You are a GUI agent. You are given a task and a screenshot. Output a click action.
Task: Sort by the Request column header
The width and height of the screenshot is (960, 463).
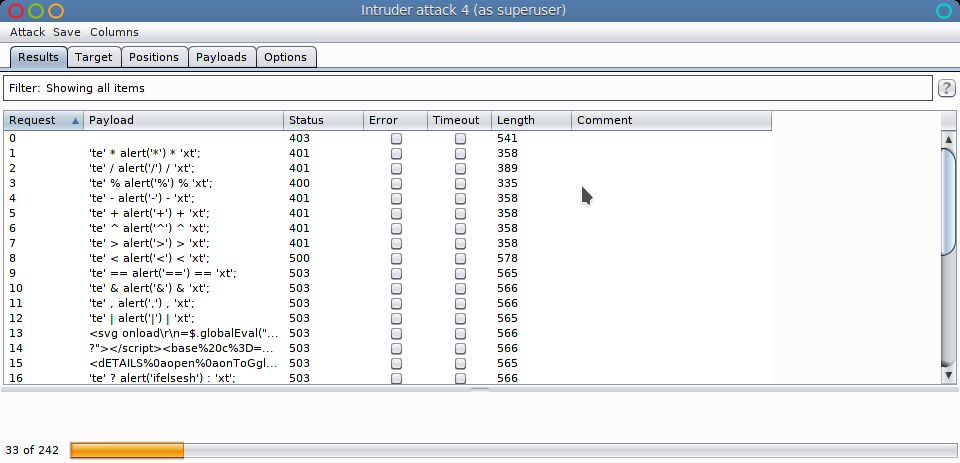pyautogui.click(x=43, y=120)
